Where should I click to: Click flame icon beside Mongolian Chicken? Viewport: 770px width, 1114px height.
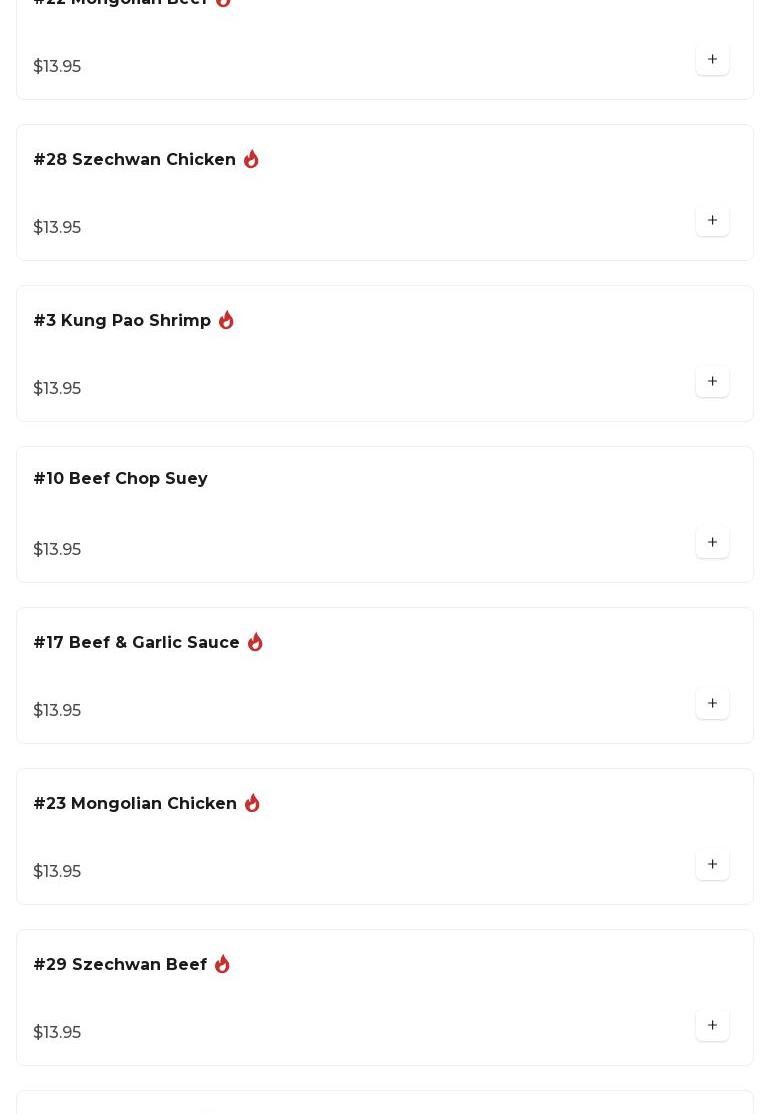pyautogui.click(x=252, y=803)
